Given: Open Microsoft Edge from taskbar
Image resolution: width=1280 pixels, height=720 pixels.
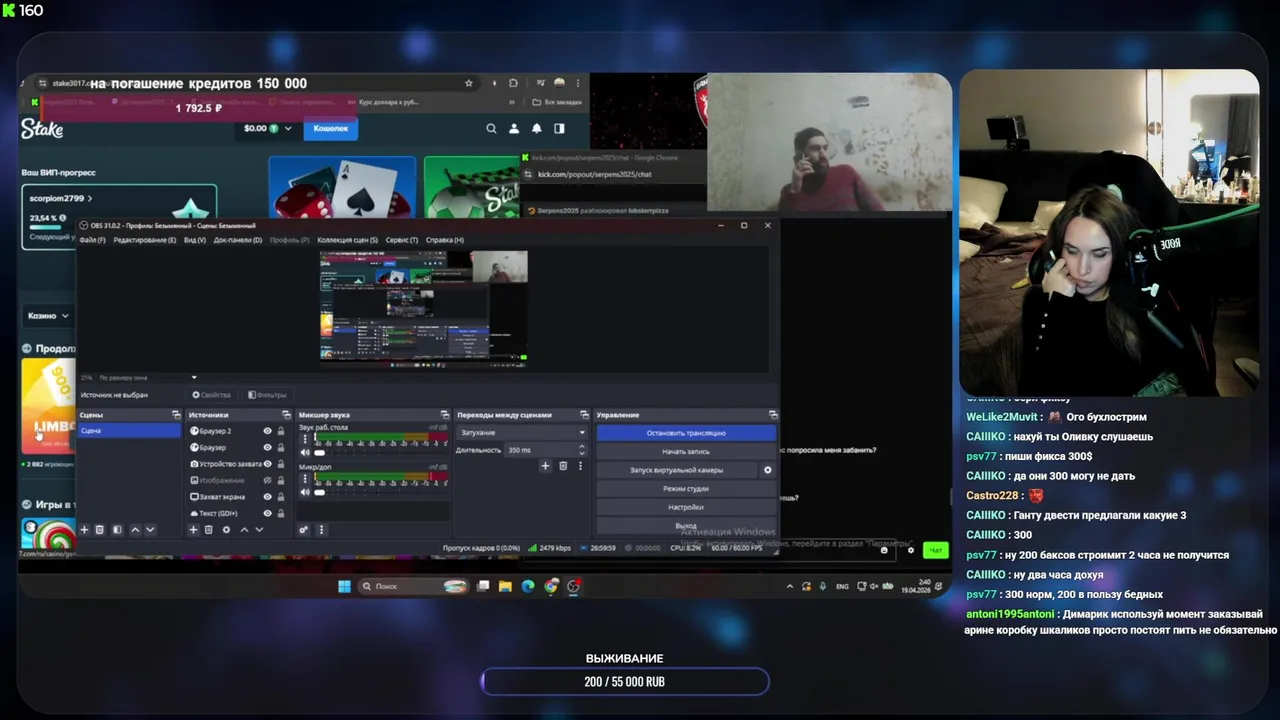Looking at the screenshot, I should click(528, 586).
